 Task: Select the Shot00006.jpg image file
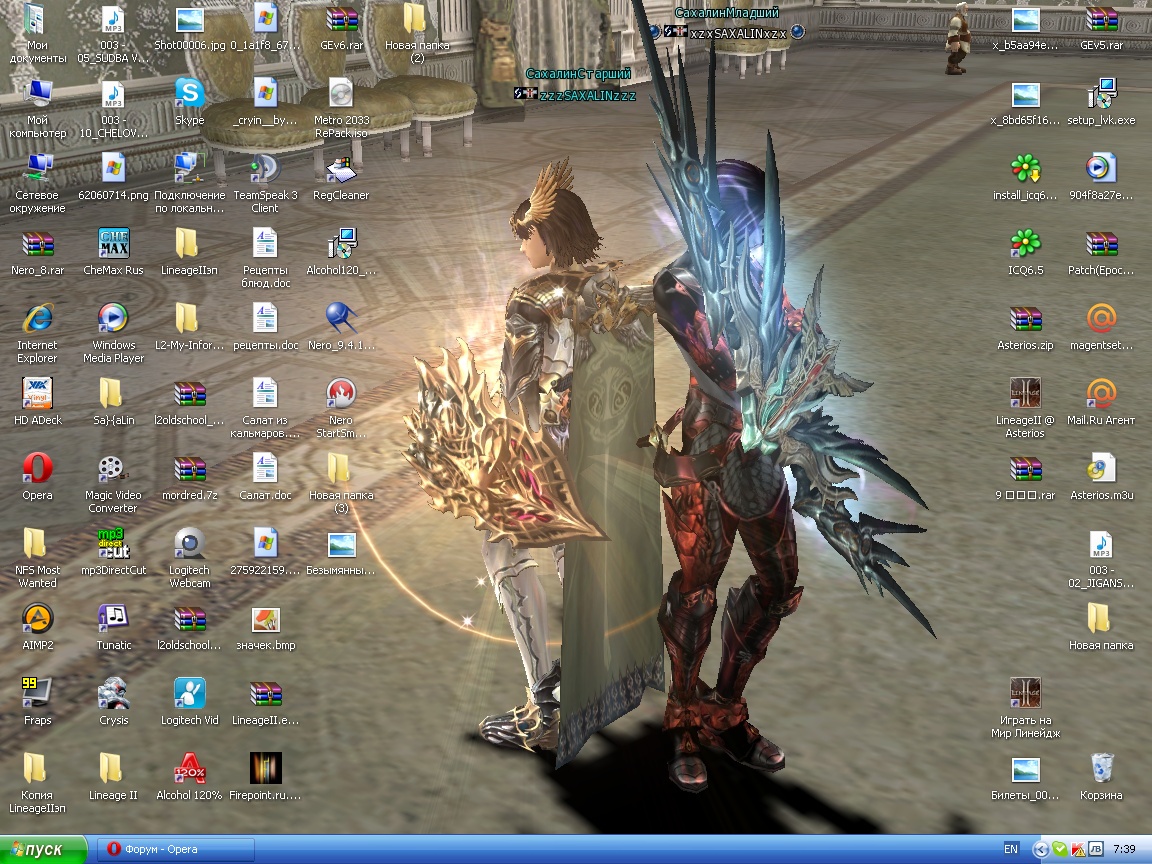pos(189,20)
